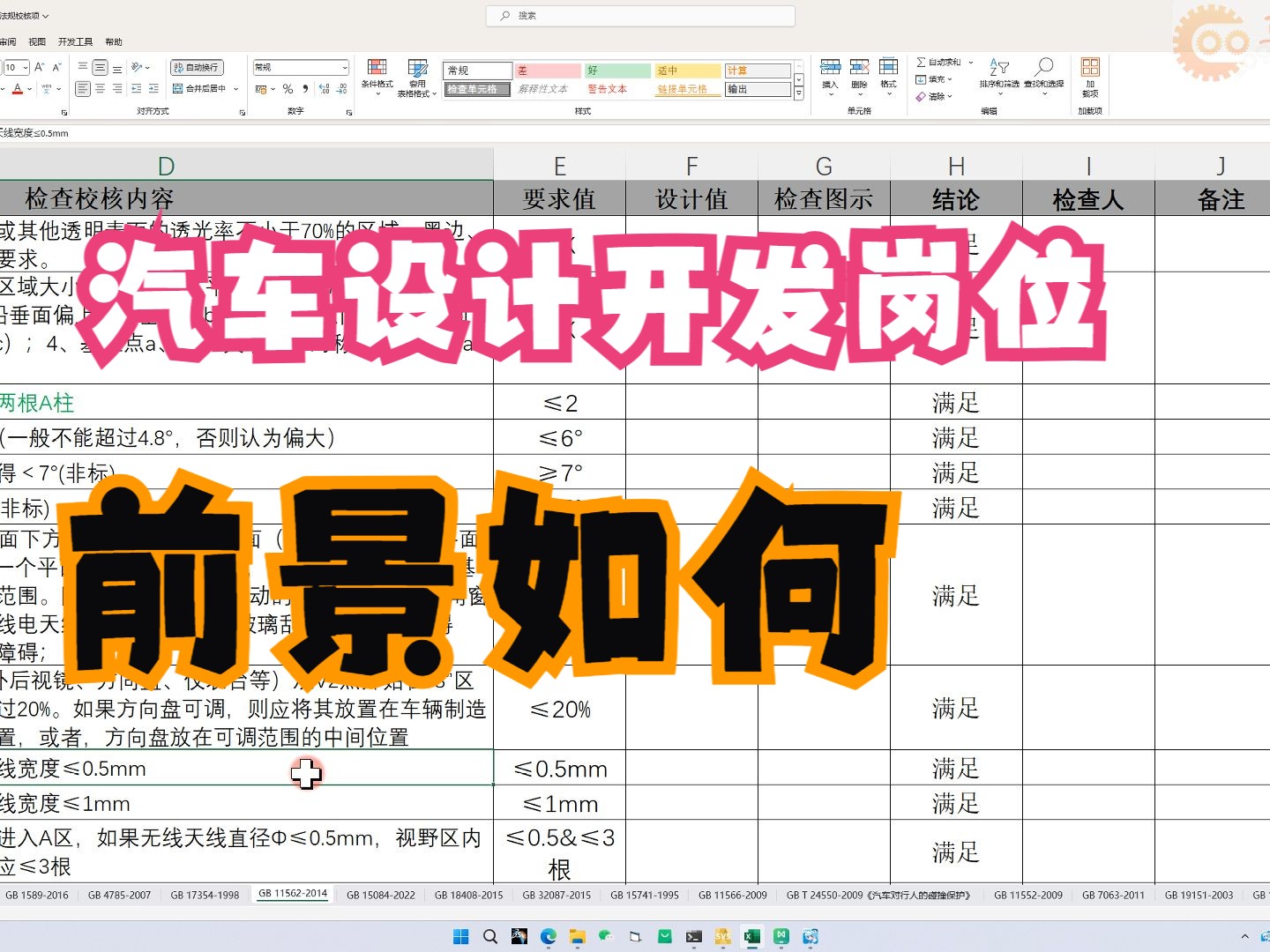Screen dimensions: 1270x952
Task: Center cell text horizontally
Action: [x=100, y=89]
